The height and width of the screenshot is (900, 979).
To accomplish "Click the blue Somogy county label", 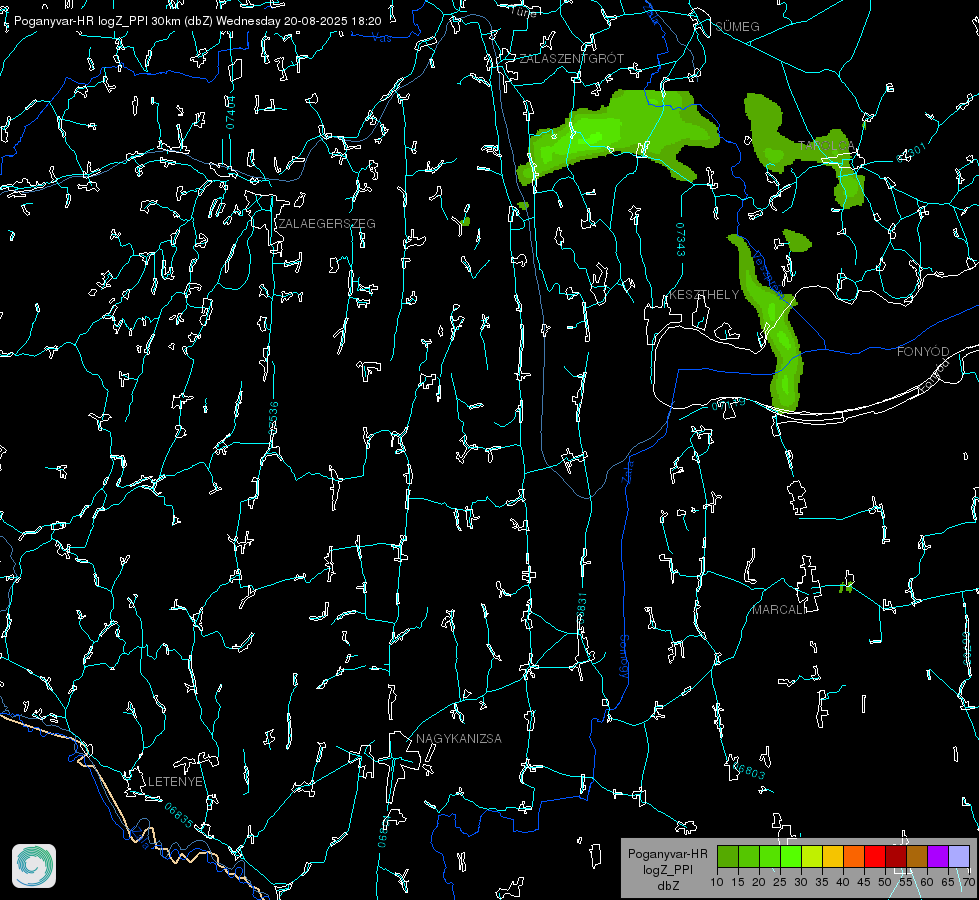I will (x=623, y=658).
